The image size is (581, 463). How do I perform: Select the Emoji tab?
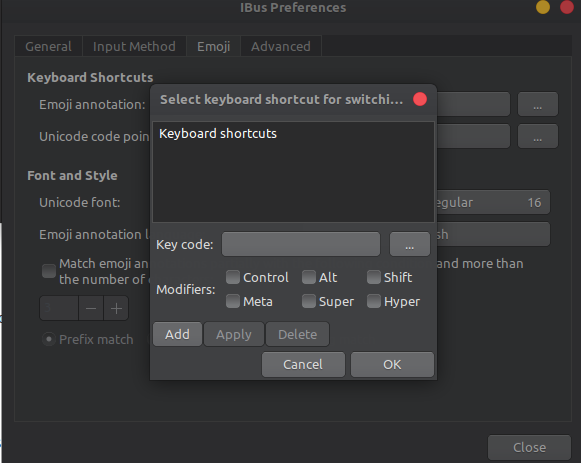pyautogui.click(x=214, y=46)
